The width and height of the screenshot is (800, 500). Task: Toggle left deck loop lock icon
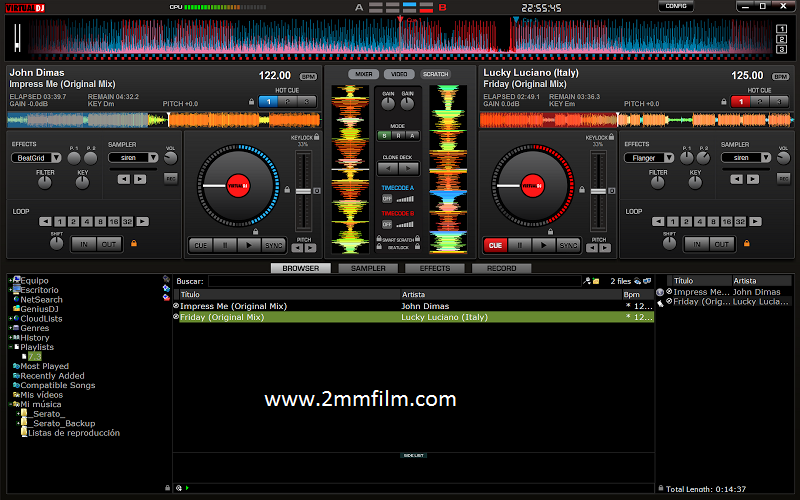[x=134, y=243]
